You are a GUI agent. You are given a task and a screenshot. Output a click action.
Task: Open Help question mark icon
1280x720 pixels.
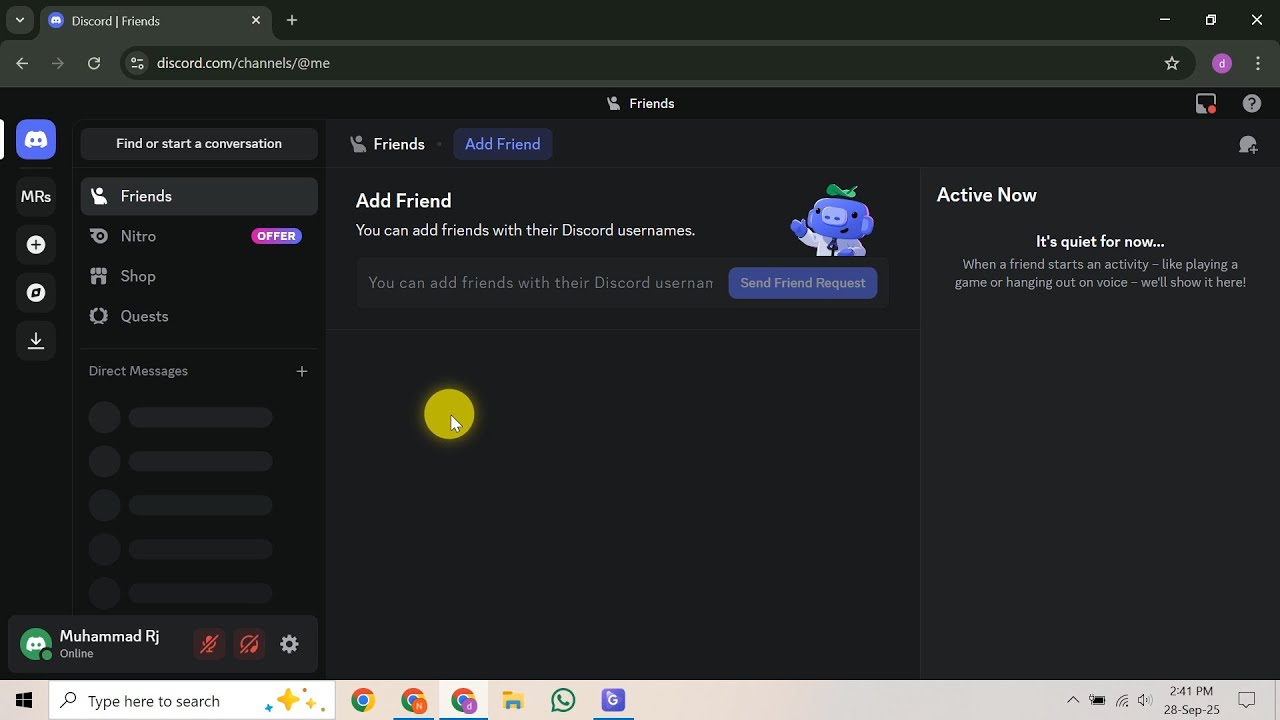tap(1252, 103)
